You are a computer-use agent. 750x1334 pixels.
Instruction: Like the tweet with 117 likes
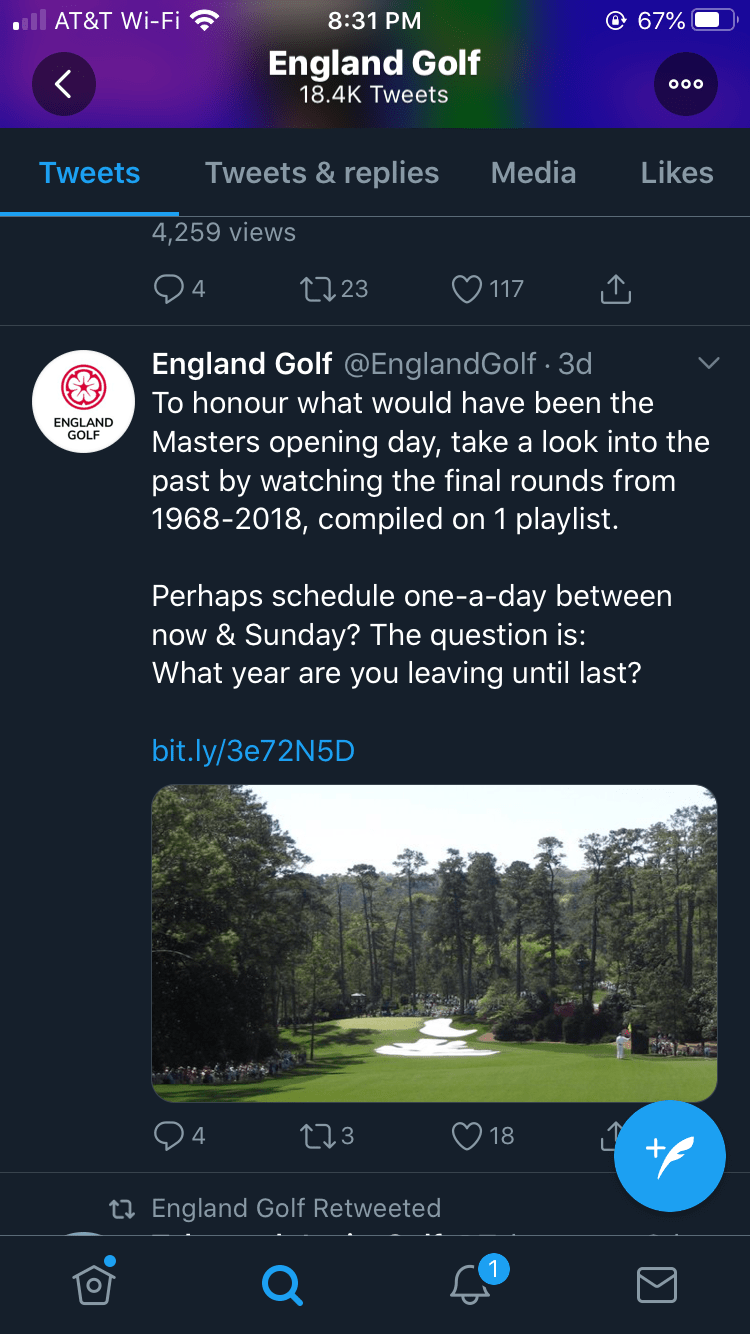click(x=467, y=289)
